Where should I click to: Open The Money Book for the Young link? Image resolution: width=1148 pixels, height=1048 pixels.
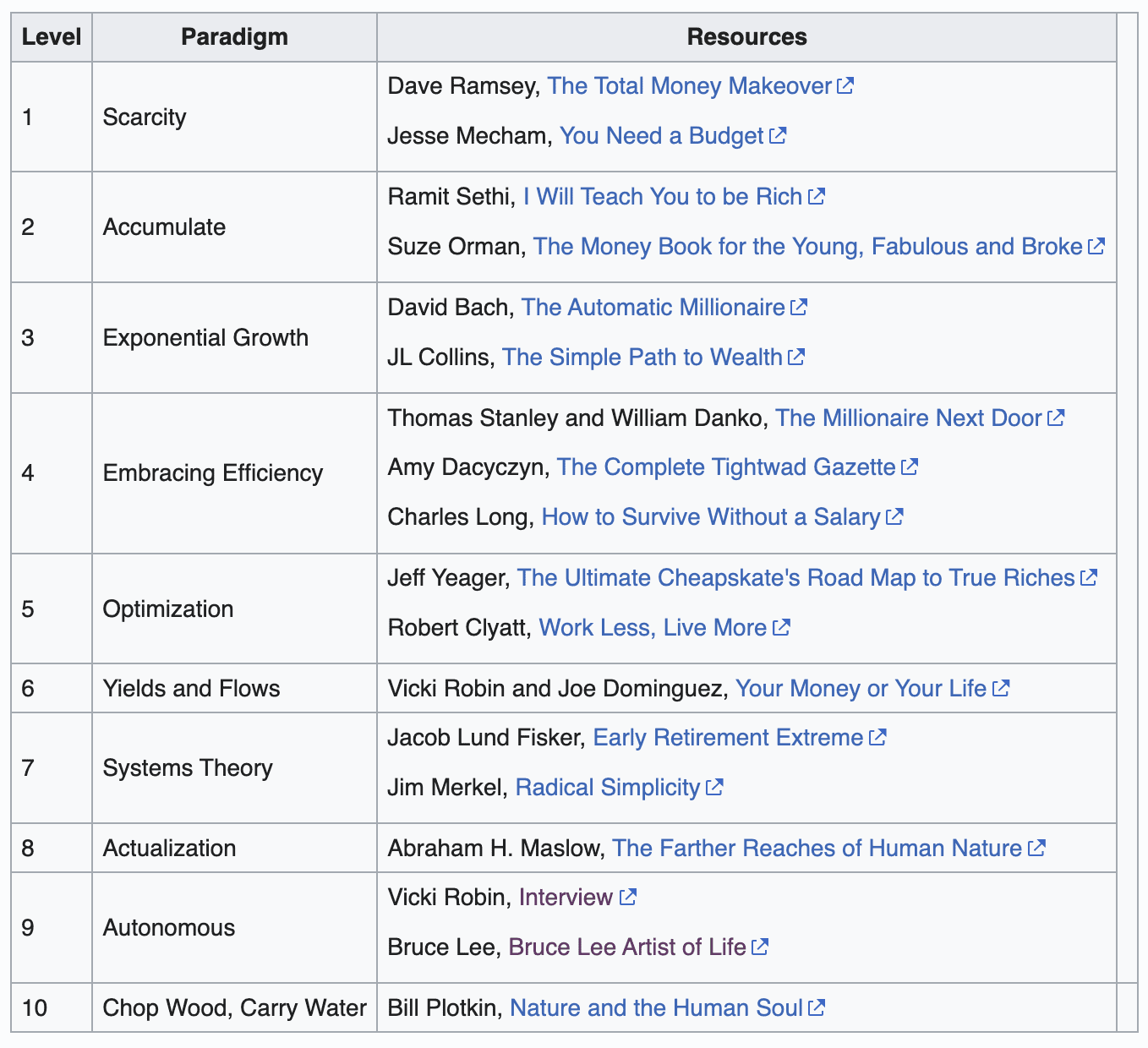pos(807,246)
